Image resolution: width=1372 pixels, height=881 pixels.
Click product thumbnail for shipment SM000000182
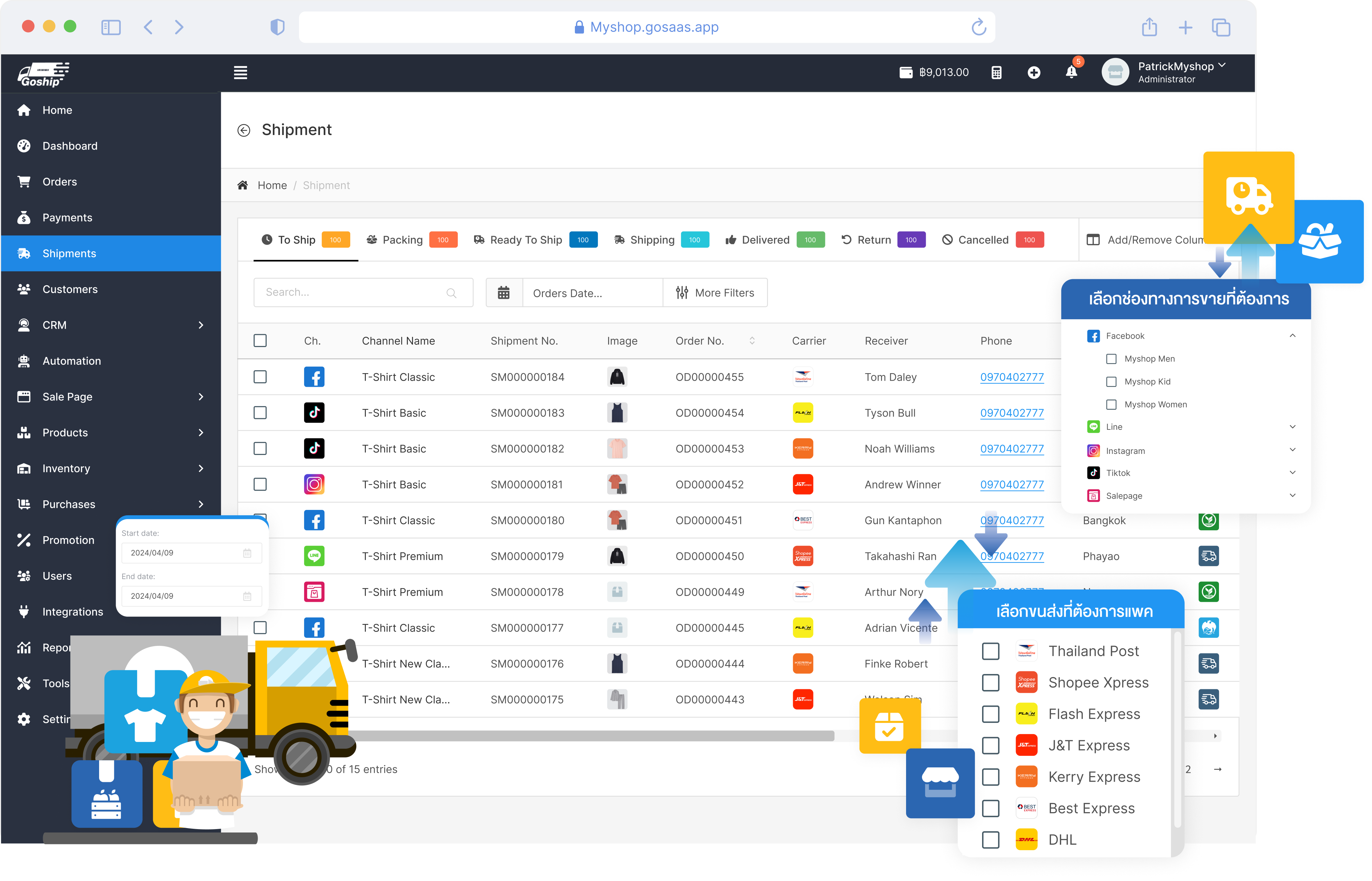click(x=617, y=448)
